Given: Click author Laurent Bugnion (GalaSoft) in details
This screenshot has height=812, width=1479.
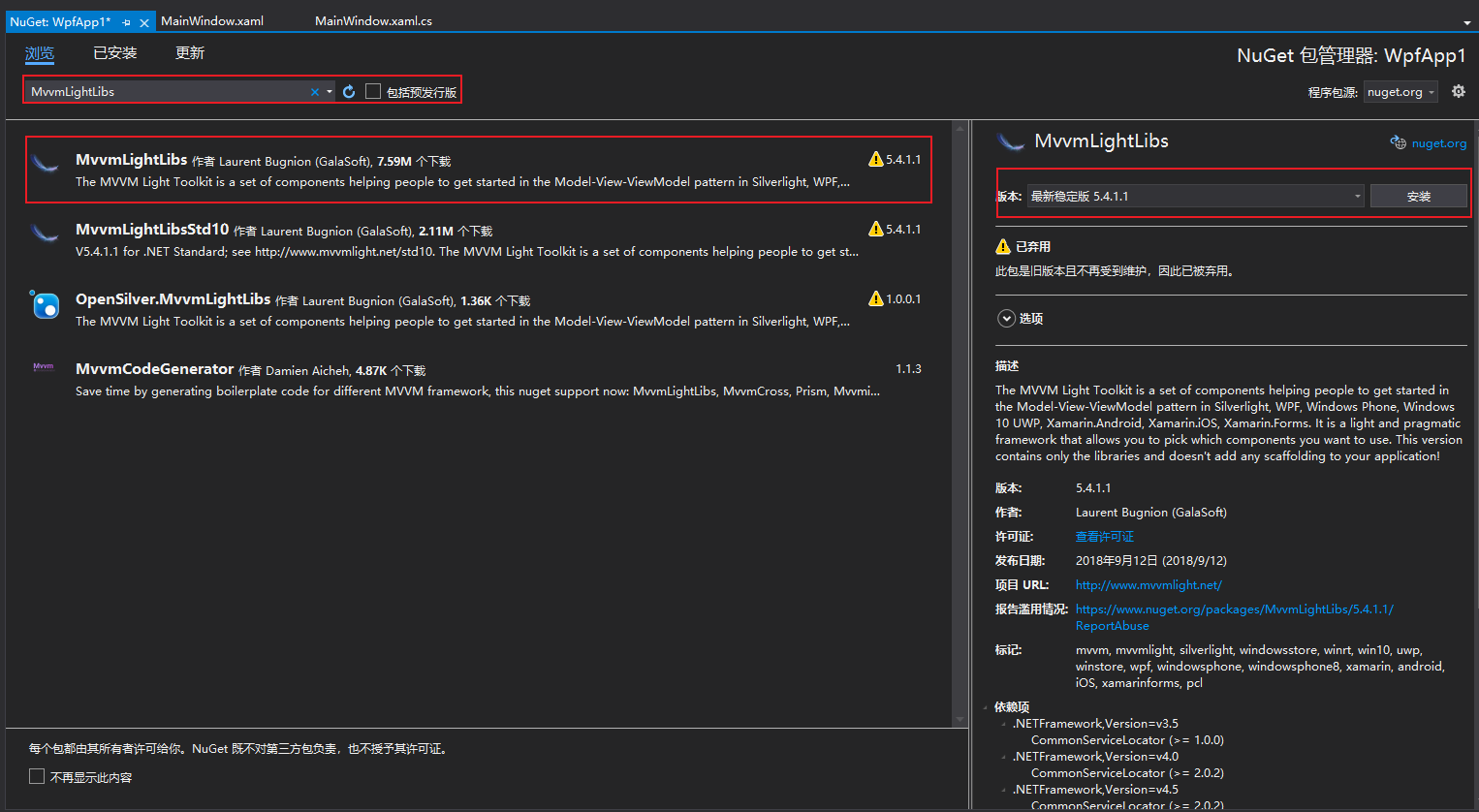Looking at the screenshot, I should click(1151, 513).
